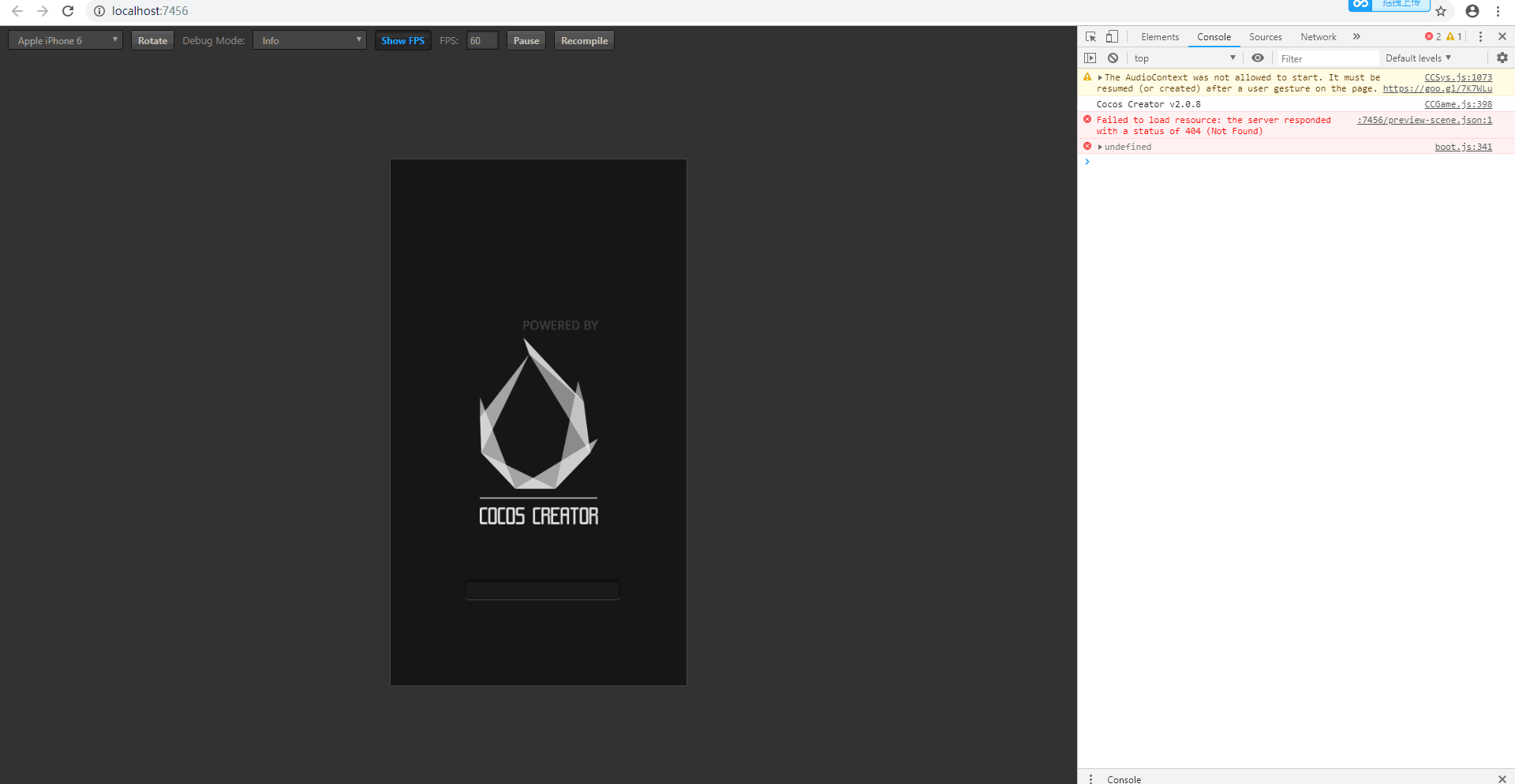Screen dimensions: 1515x784
Task: Activate the DevTools inspect element tool
Action: (1090, 37)
